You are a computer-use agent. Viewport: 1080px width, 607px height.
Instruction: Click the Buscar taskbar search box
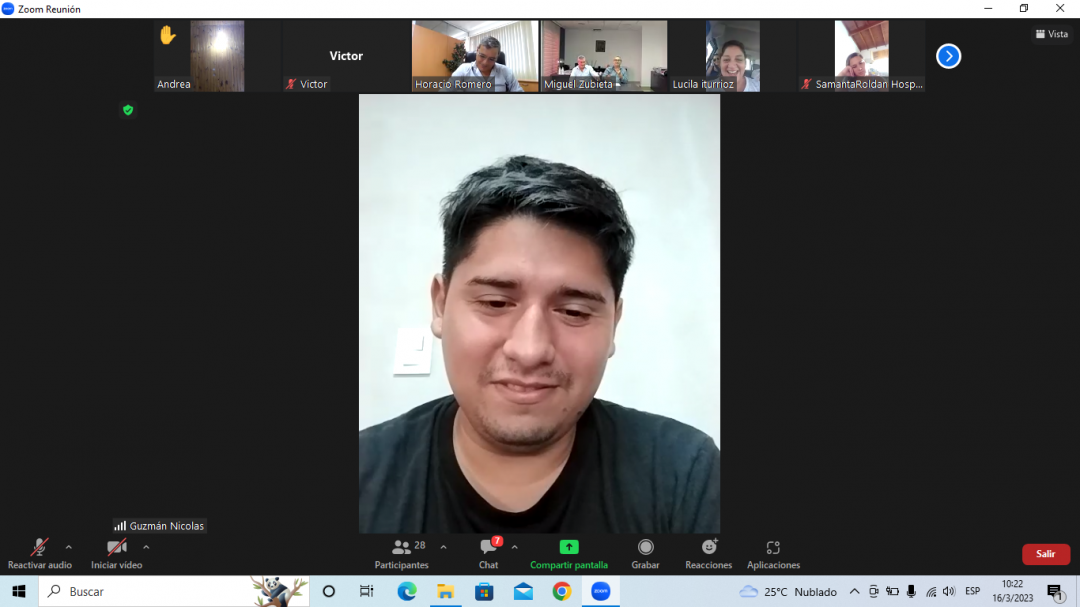click(x=174, y=591)
